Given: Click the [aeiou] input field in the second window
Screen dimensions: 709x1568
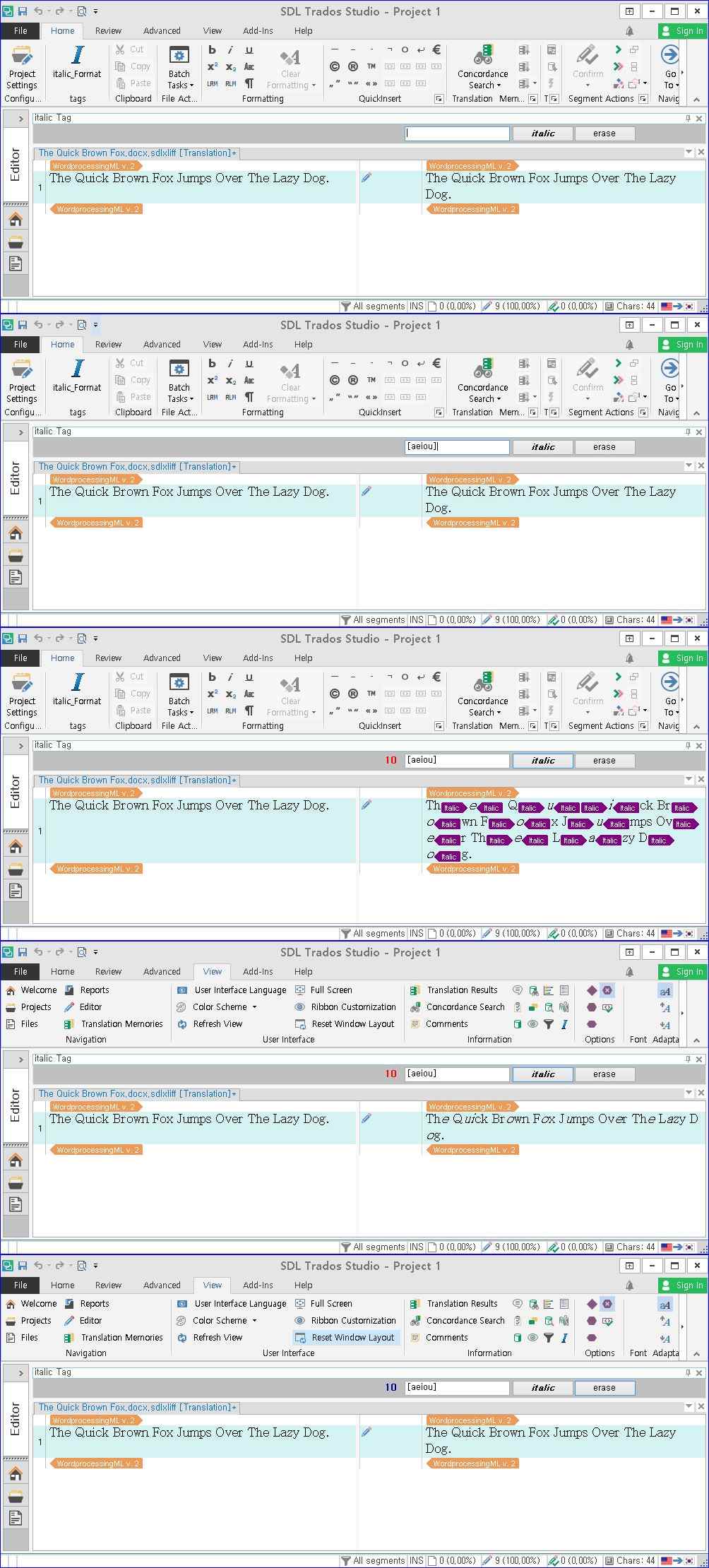Looking at the screenshot, I should (457, 447).
